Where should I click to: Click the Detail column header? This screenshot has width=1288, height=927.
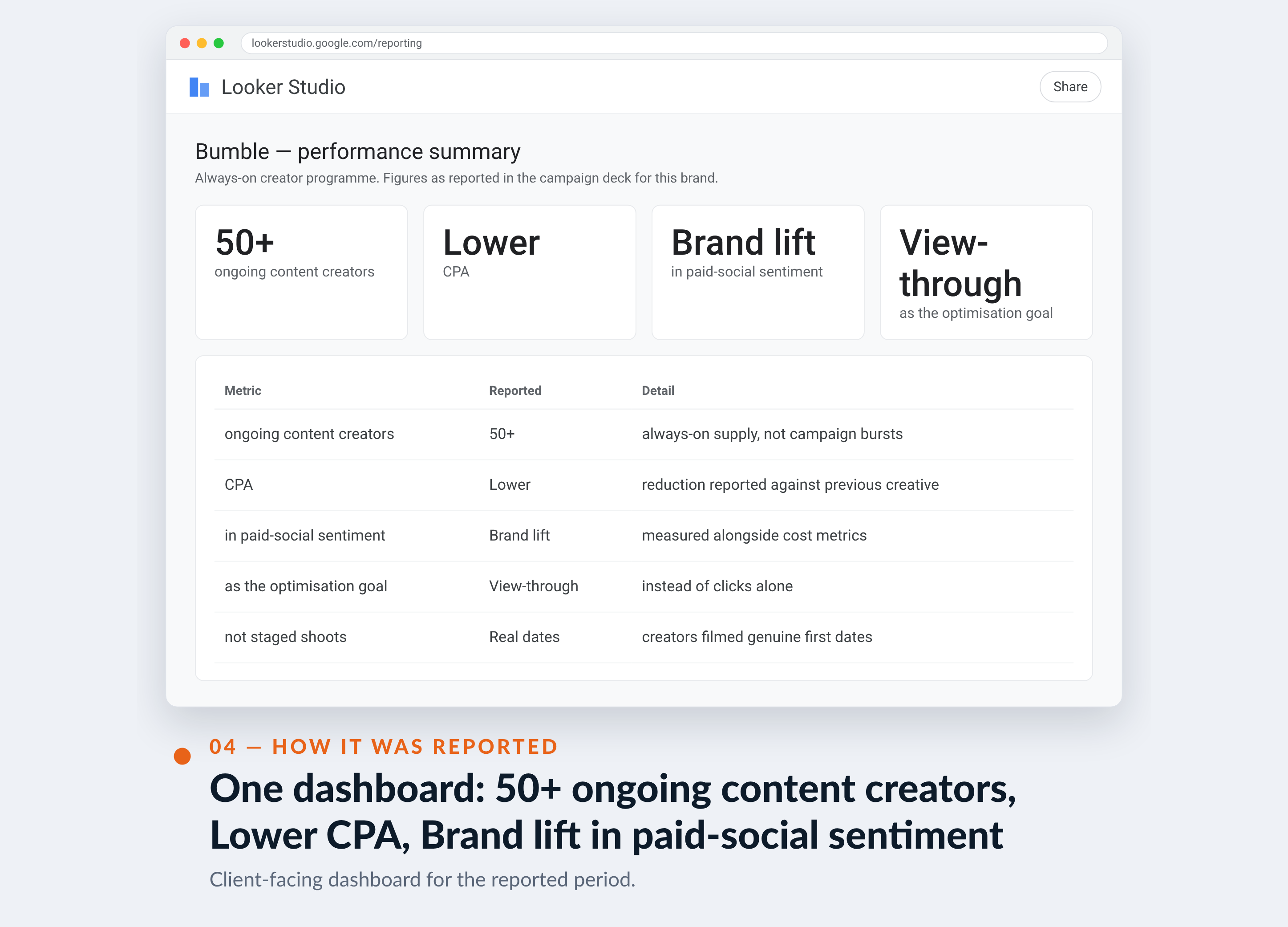[x=658, y=391]
